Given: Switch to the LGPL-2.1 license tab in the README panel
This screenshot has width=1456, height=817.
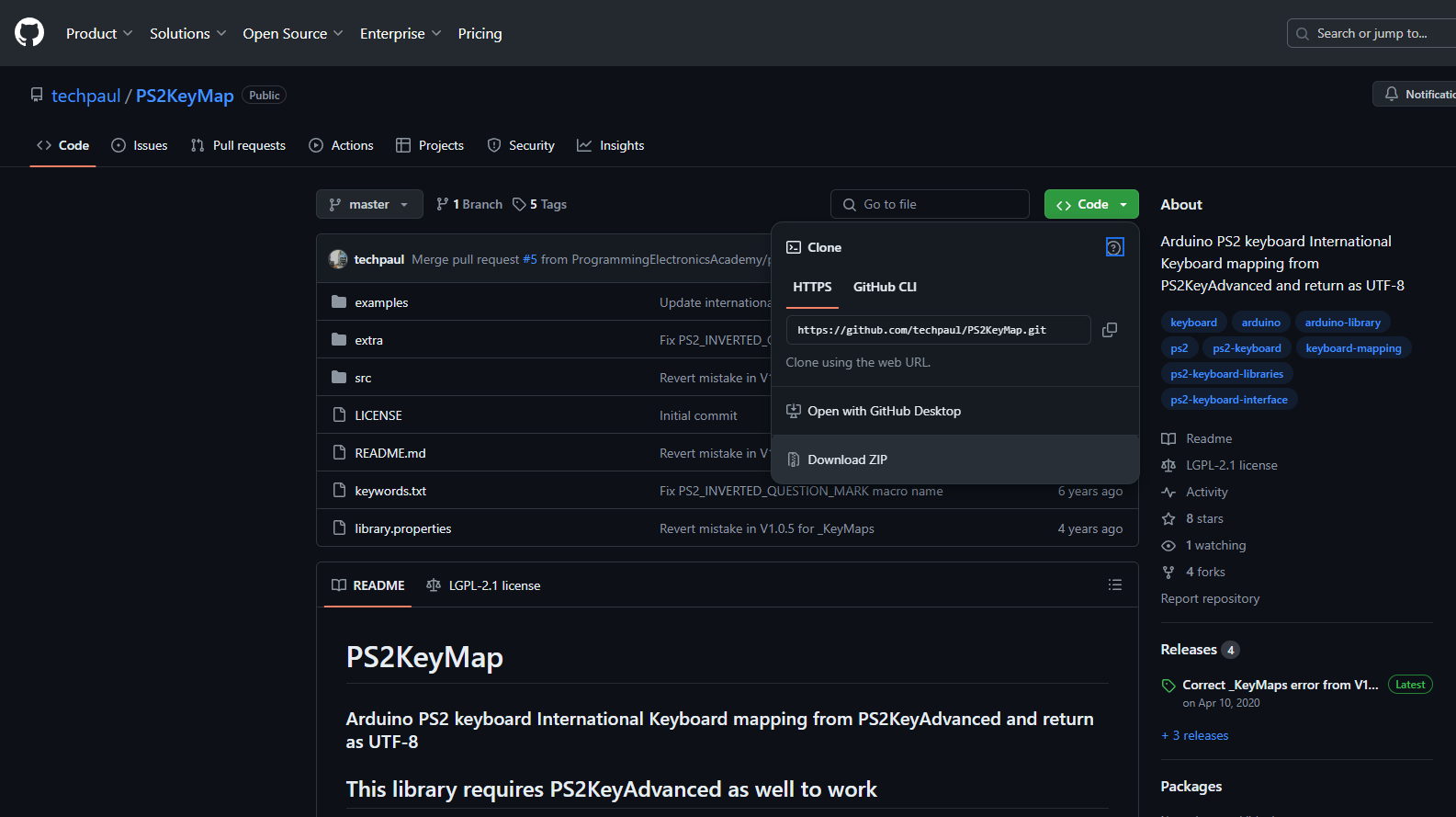Looking at the screenshot, I should click(x=484, y=585).
